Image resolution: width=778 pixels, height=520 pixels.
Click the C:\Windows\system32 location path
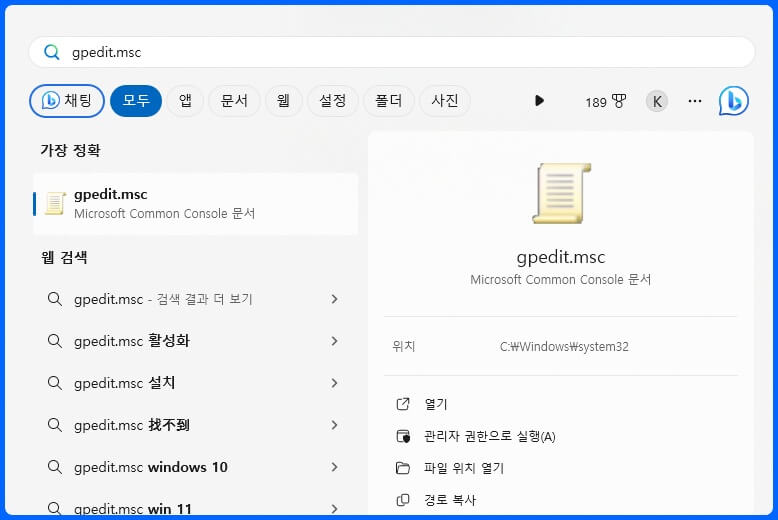[x=564, y=346]
